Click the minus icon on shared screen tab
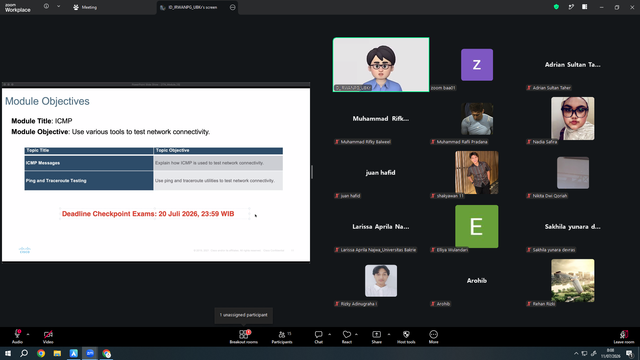This screenshot has height=360, width=640. tap(233, 7)
